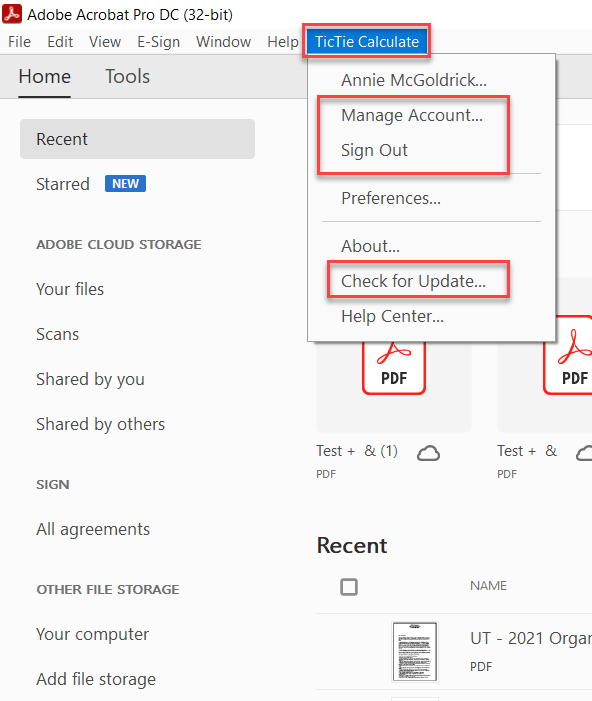
Task: Click the NEW badge next to Starred
Action: (x=125, y=183)
